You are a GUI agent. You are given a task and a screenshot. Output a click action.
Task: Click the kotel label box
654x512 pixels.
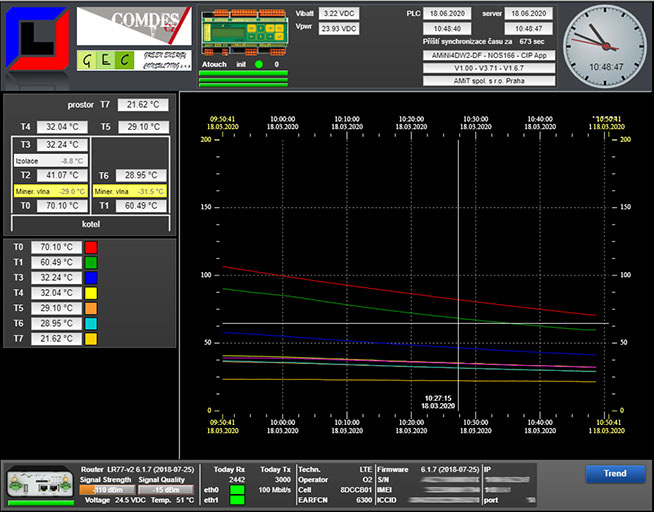coord(91,224)
